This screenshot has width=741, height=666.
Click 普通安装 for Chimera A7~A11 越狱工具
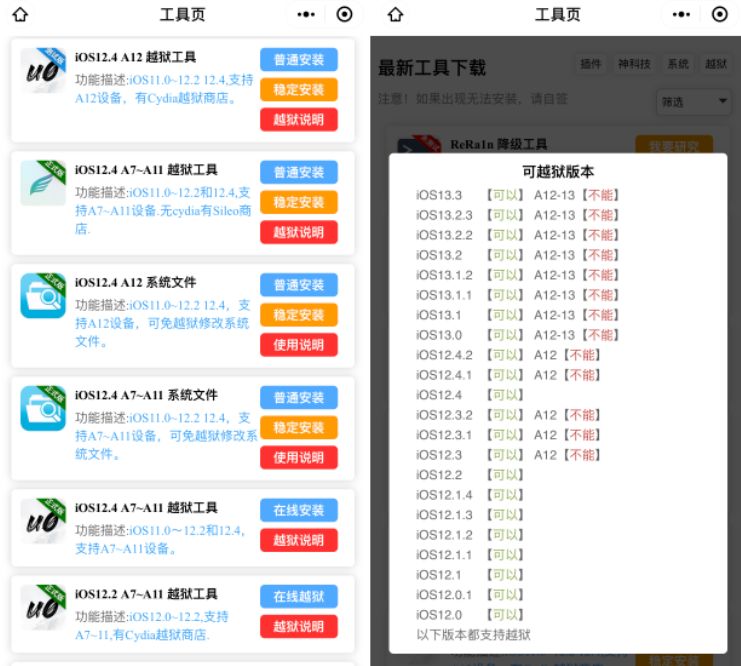pos(299,172)
